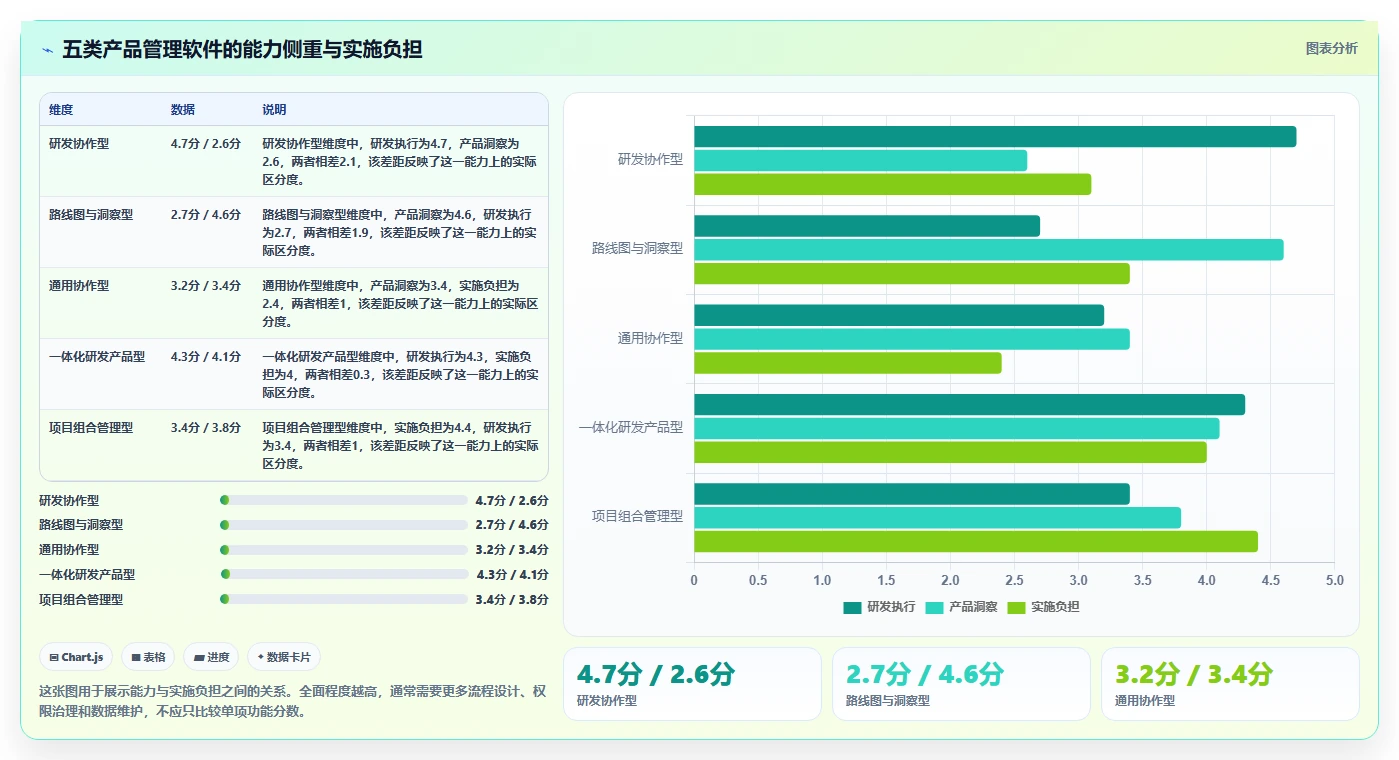
Task: Toggle the 实施负担 legend swatch
Action: tap(1016, 607)
